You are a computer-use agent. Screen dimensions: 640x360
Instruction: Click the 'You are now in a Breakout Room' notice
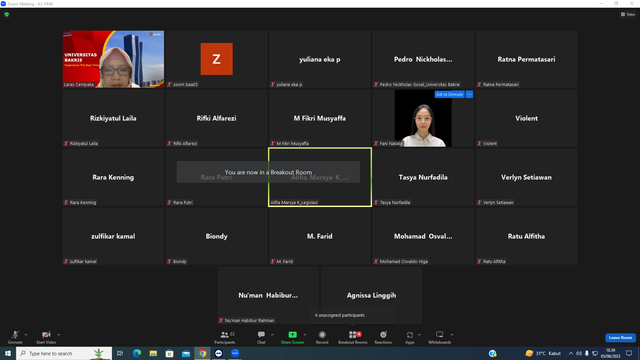(268, 172)
